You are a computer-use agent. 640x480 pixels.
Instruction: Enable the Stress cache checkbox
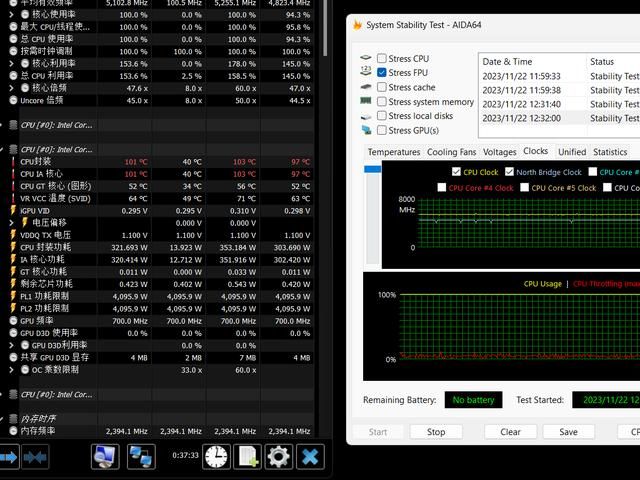click(x=382, y=87)
